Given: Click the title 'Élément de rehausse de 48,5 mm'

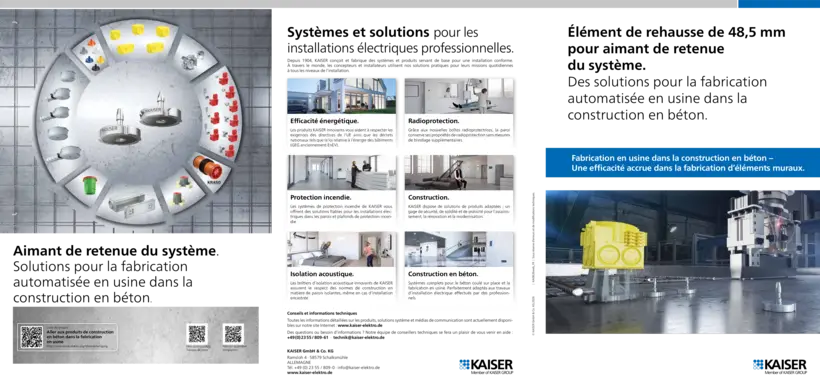Looking at the screenshot, I should click(x=677, y=32).
